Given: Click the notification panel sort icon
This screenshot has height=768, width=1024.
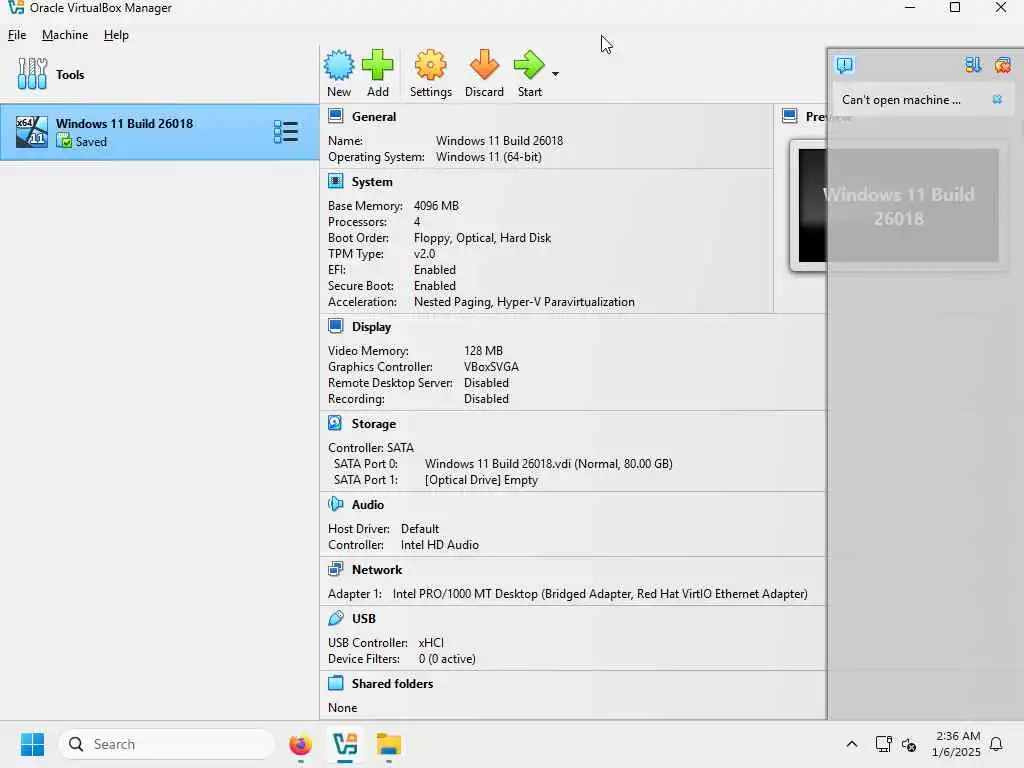Looking at the screenshot, I should tap(973, 65).
